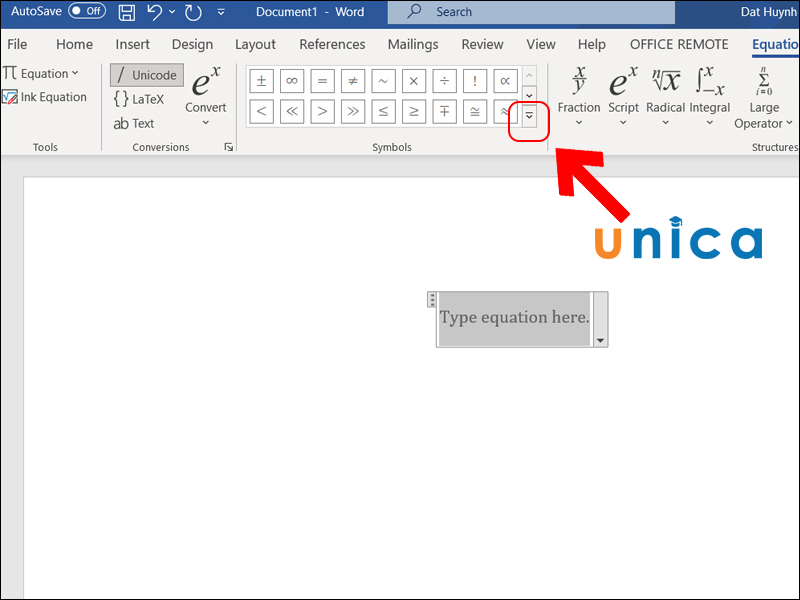Expand the Symbols gallery More arrow
The image size is (800, 600).
[x=529, y=116]
